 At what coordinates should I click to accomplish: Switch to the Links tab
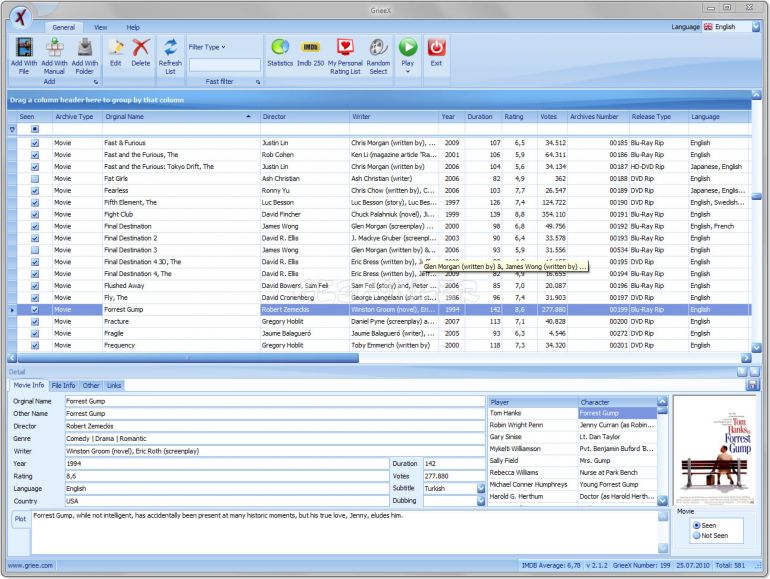click(114, 386)
